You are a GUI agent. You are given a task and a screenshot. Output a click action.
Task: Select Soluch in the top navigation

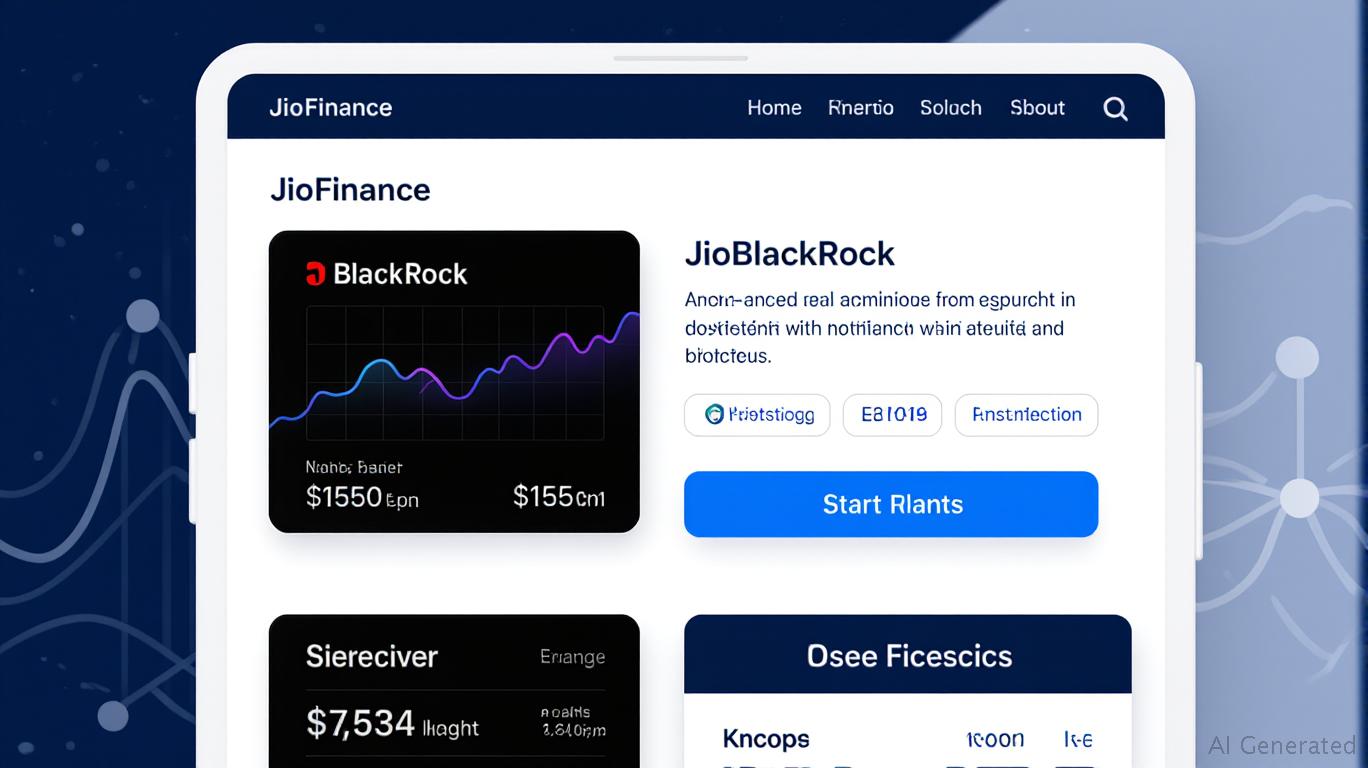point(950,108)
